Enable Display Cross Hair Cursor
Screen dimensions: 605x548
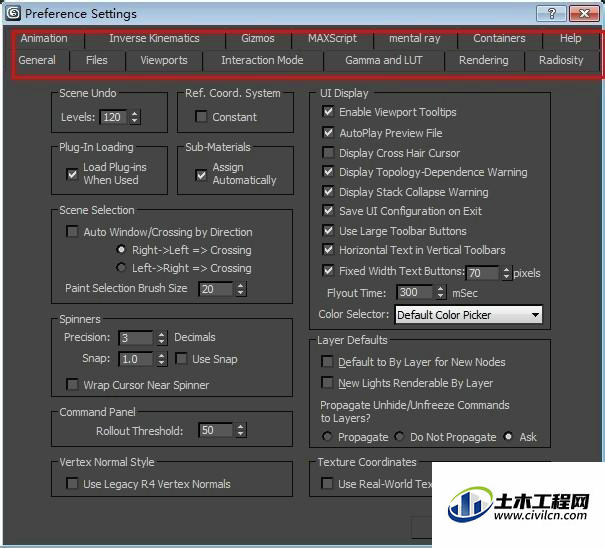pos(328,152)
